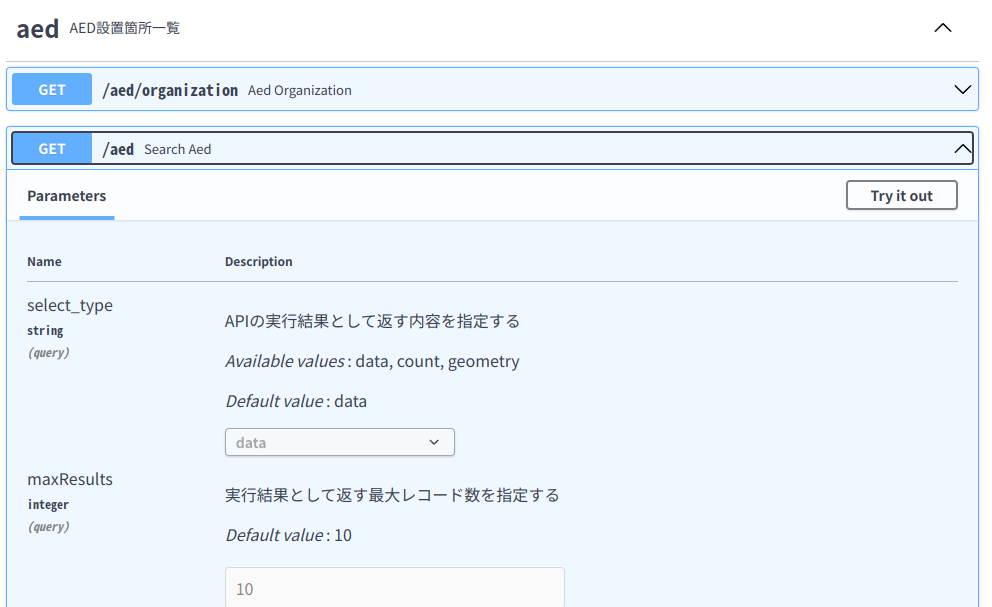The image size is (992, 607).
Task: Select the /aed/organization path text
Action: pos(170,90)
